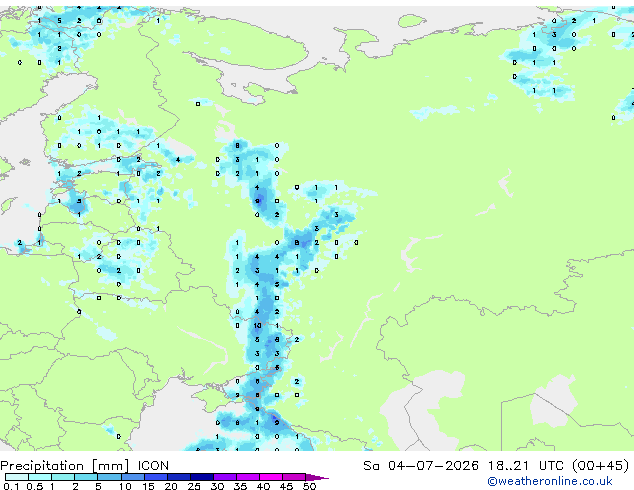Click the 0.5–1 mm legend color swatch
The width and height of the screenshot is (634, 490).
click(40, 477)
